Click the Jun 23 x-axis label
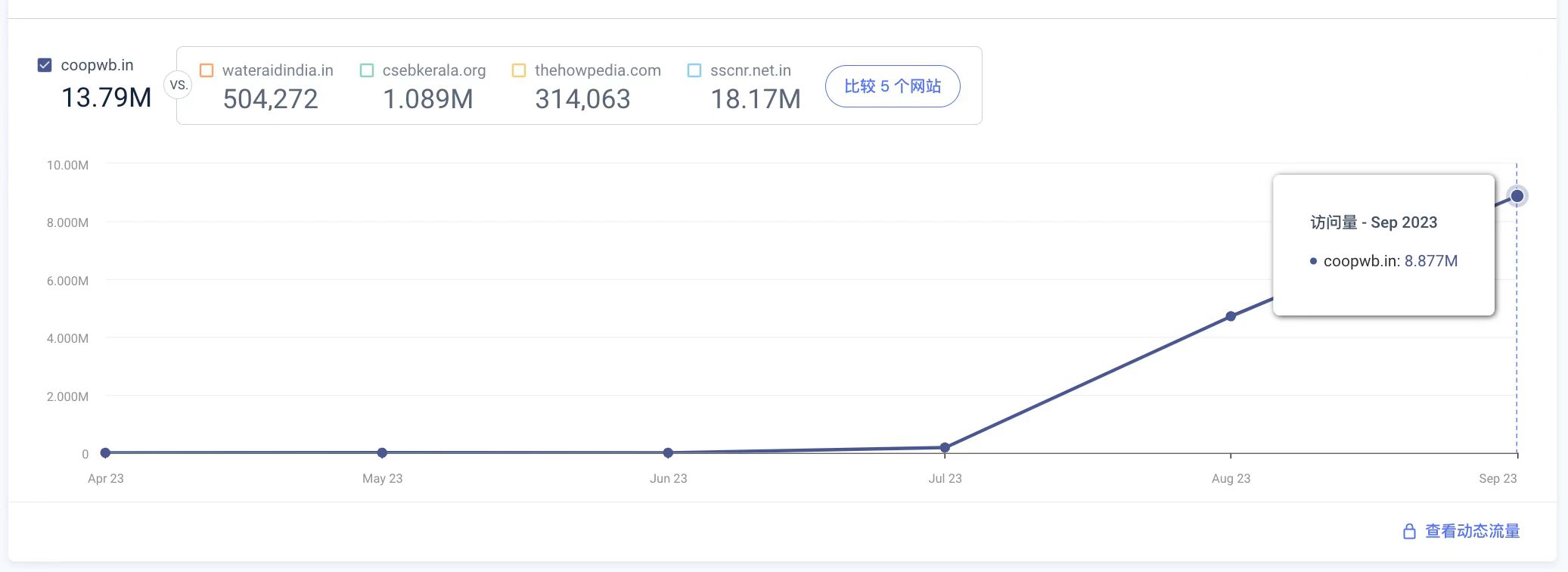Image resolution: width=1568 pixels, height=572 pixels. [669, 478]
